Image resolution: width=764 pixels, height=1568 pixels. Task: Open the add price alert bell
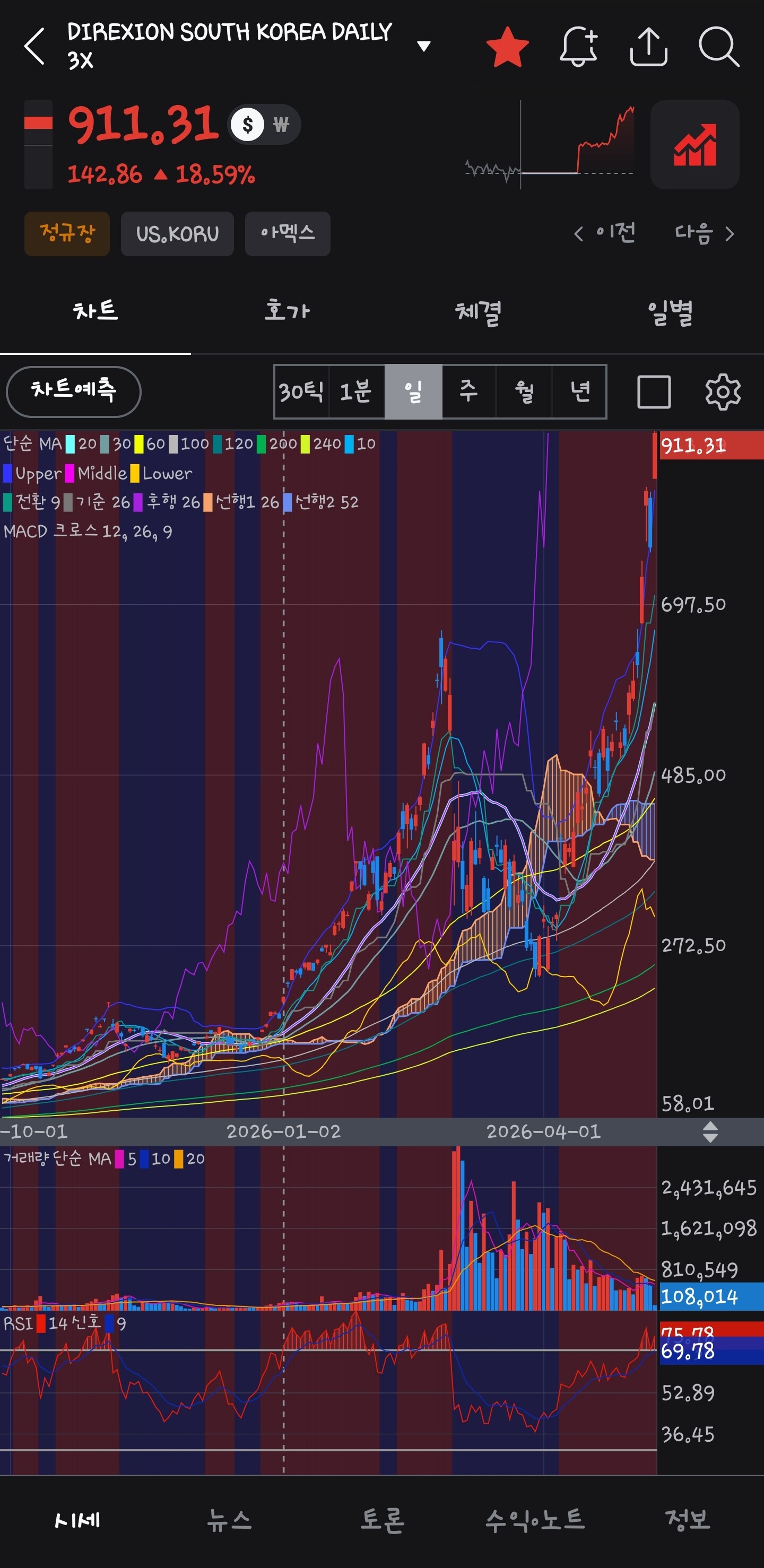(x=578, y=46)
